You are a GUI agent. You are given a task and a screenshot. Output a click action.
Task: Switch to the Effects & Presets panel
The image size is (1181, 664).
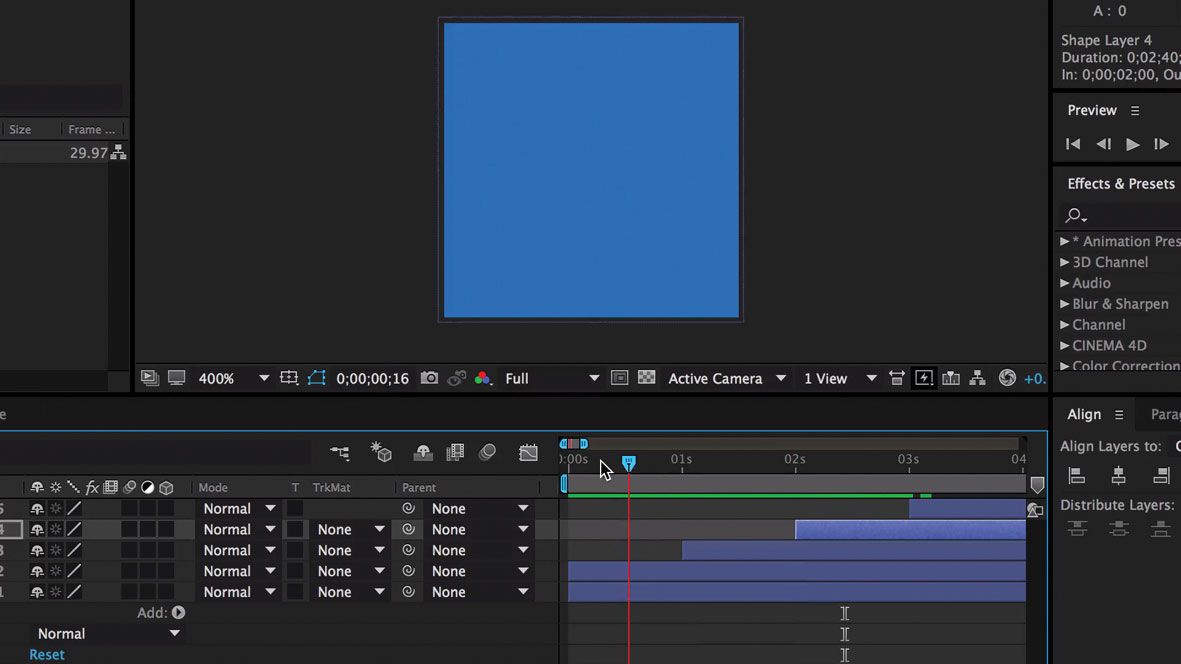(1119, 183)
